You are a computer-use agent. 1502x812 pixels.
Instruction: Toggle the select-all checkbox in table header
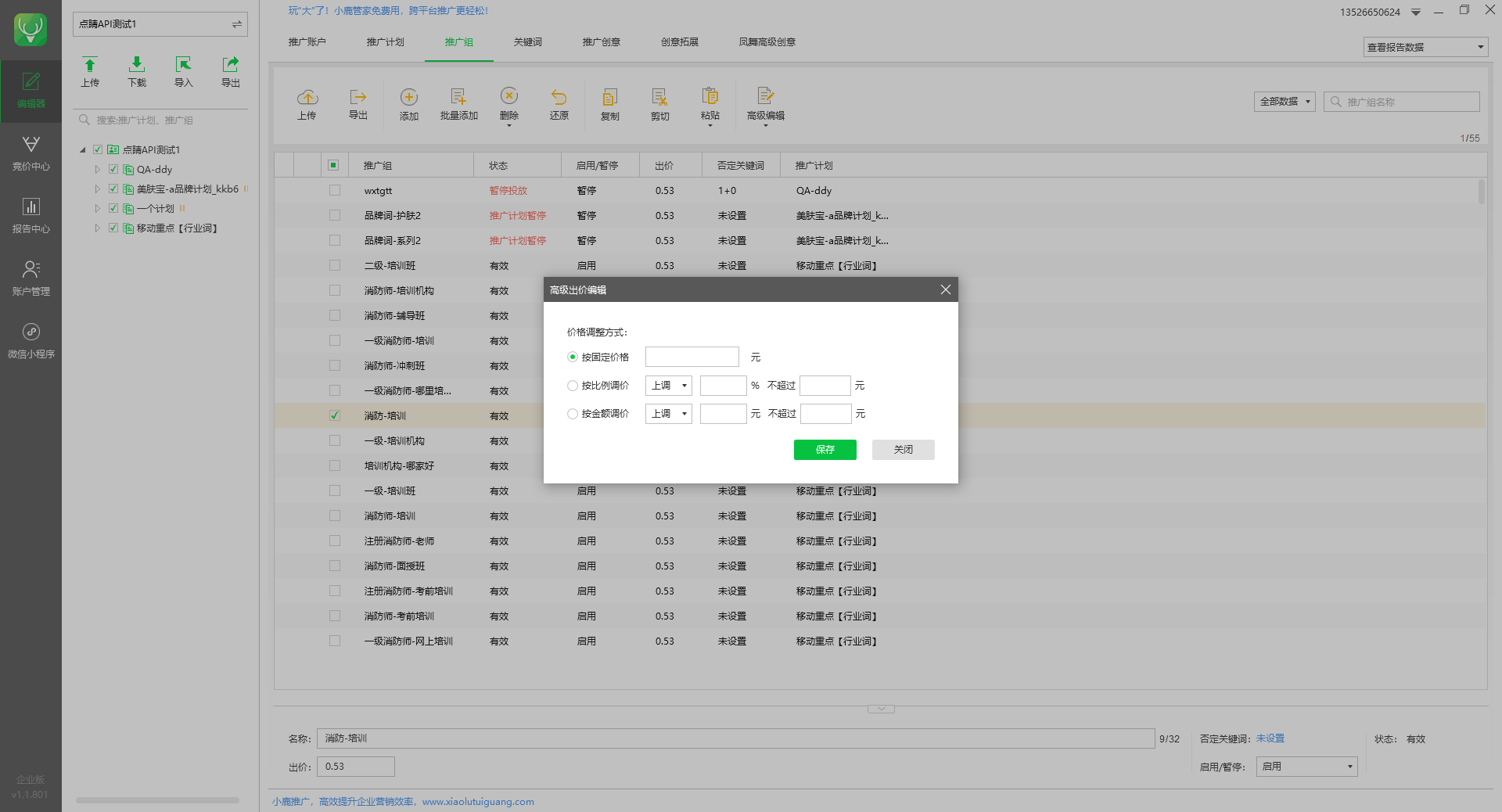click(x=333, y=165)
